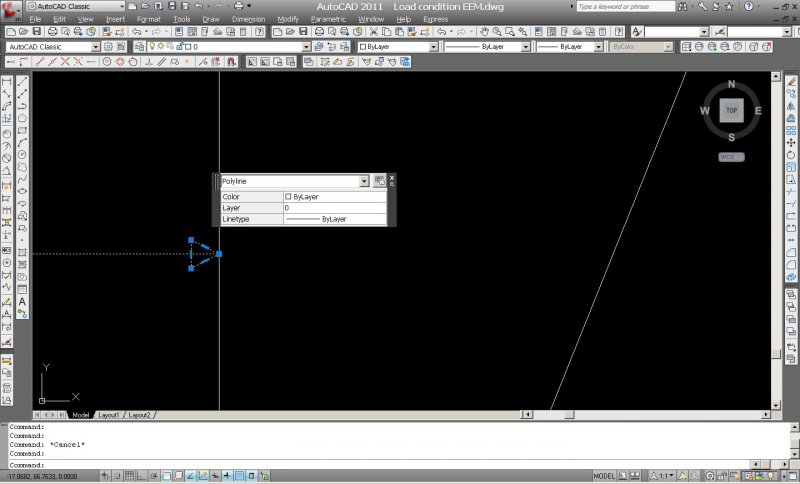Select the Multiline Text A tool
This screenshot has height=484, width=800.
tap(22, 302)
